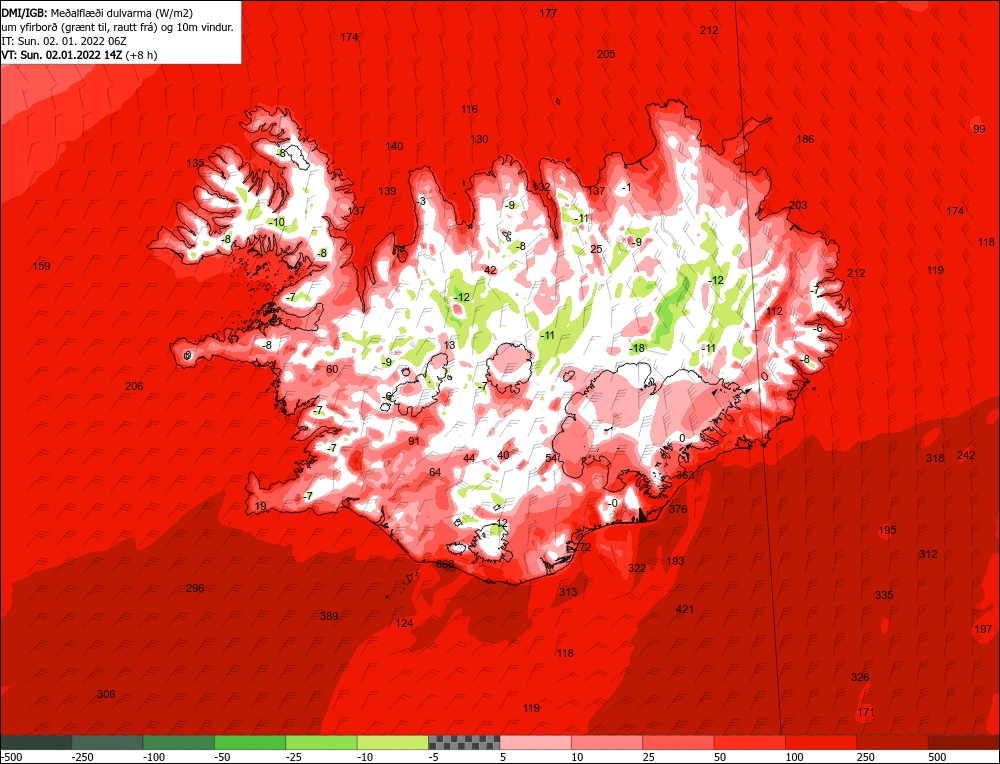Viewport: 1000px width, 764px height.
Task: Click the checkered swatch between -5 and 5
Action: click(x=464, y=742)
